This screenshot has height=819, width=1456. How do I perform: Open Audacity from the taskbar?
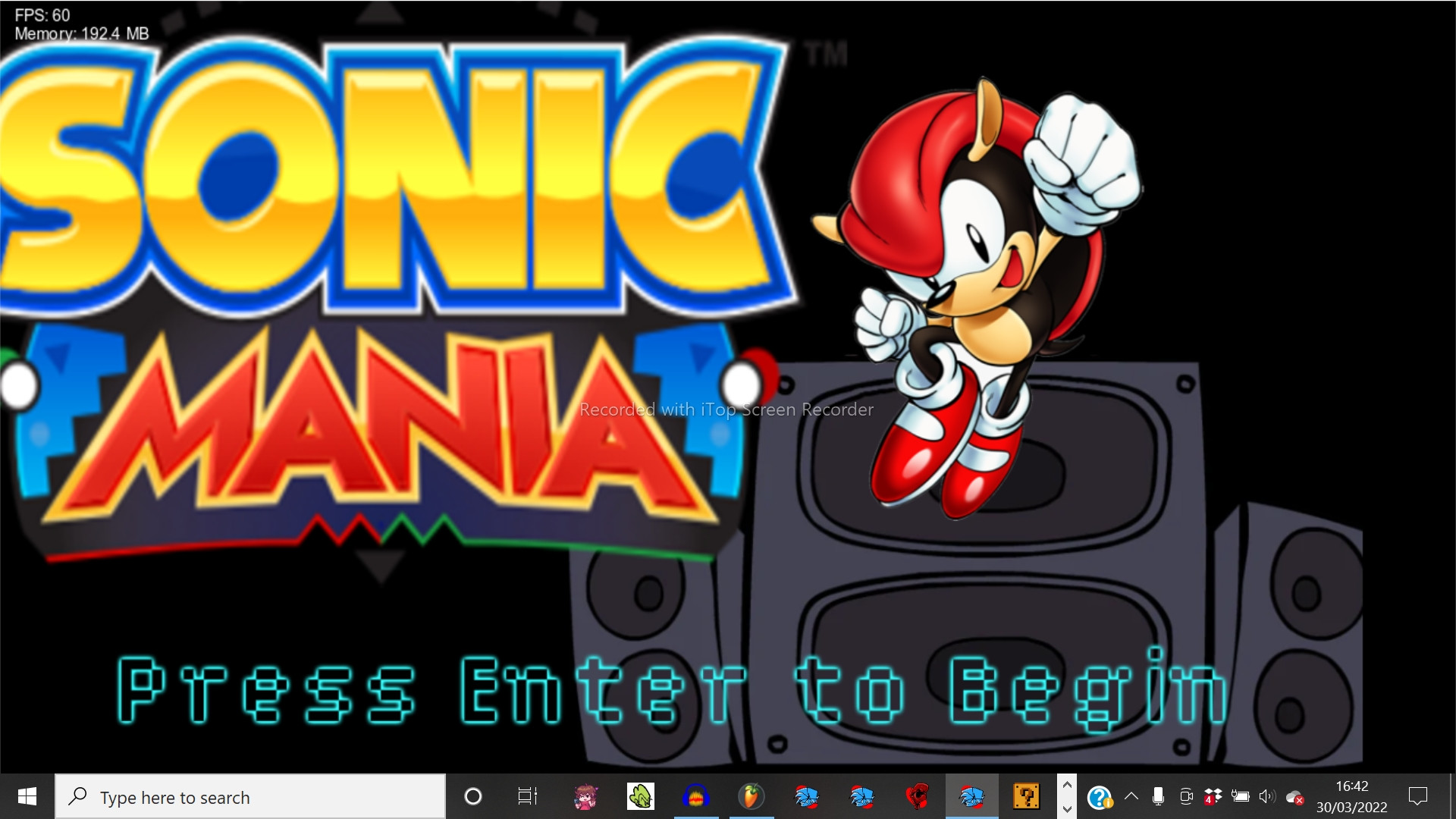coord(695,796)
